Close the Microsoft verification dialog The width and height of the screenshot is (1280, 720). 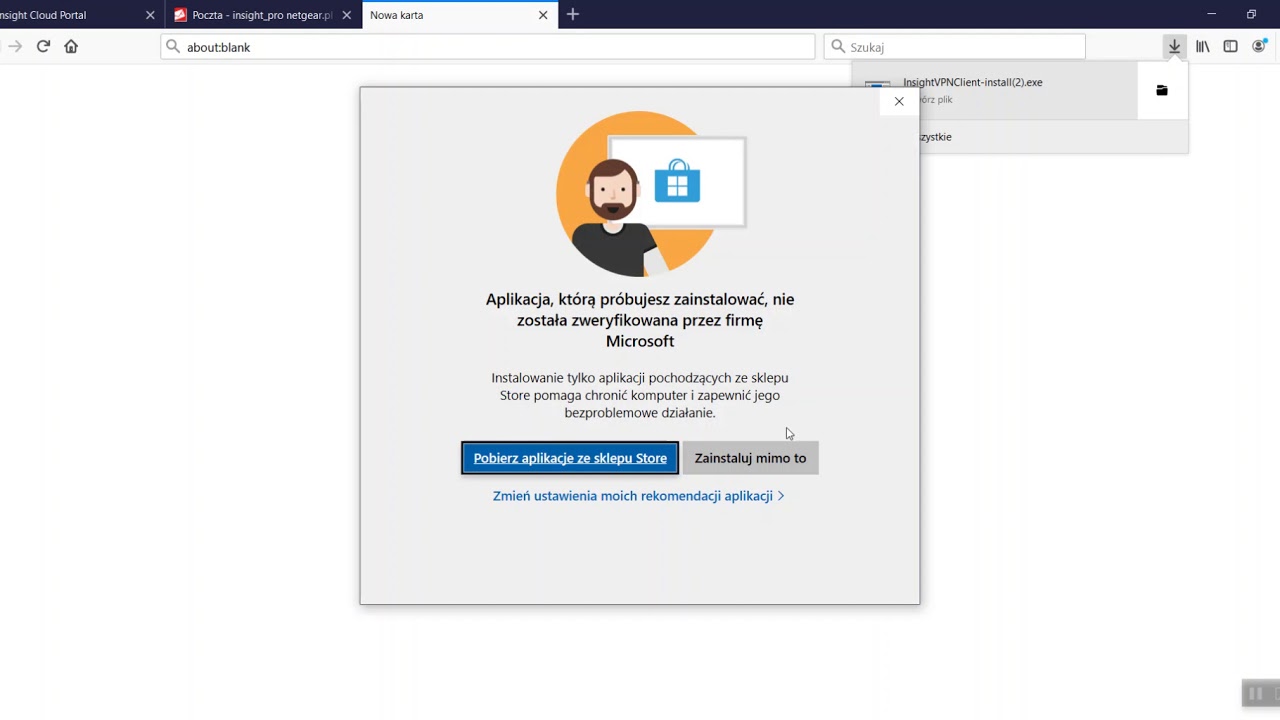(x=899, y=101)
